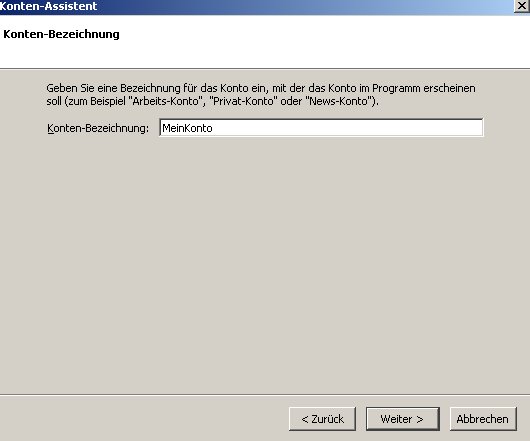The width and height of the screenshot is (530, 441).
Task: Click the MeinKonto text in the field
Action: [x=187, y=128]
